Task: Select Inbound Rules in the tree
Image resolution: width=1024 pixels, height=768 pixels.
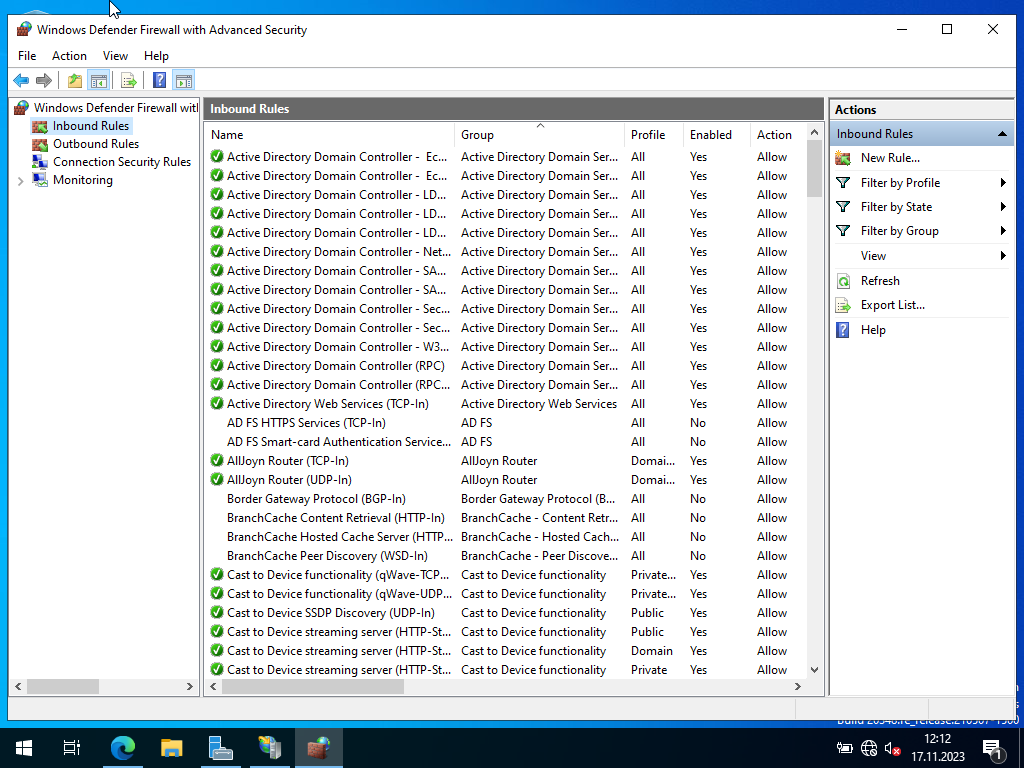Action: pos(91,125)
